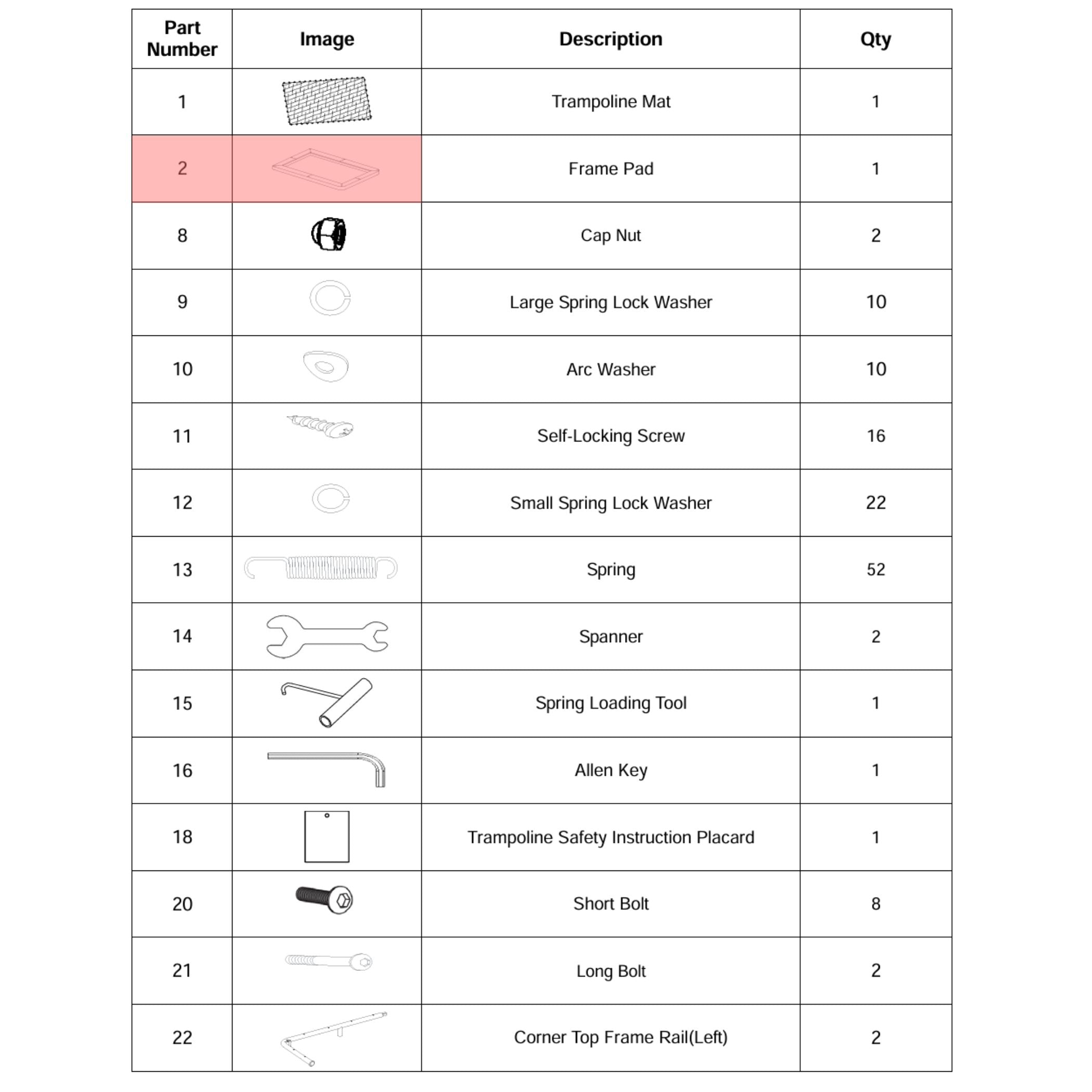Screen dimensions: 1092x1092
Task: Click the Long Bolt illustration
Action: pos(329,961)
